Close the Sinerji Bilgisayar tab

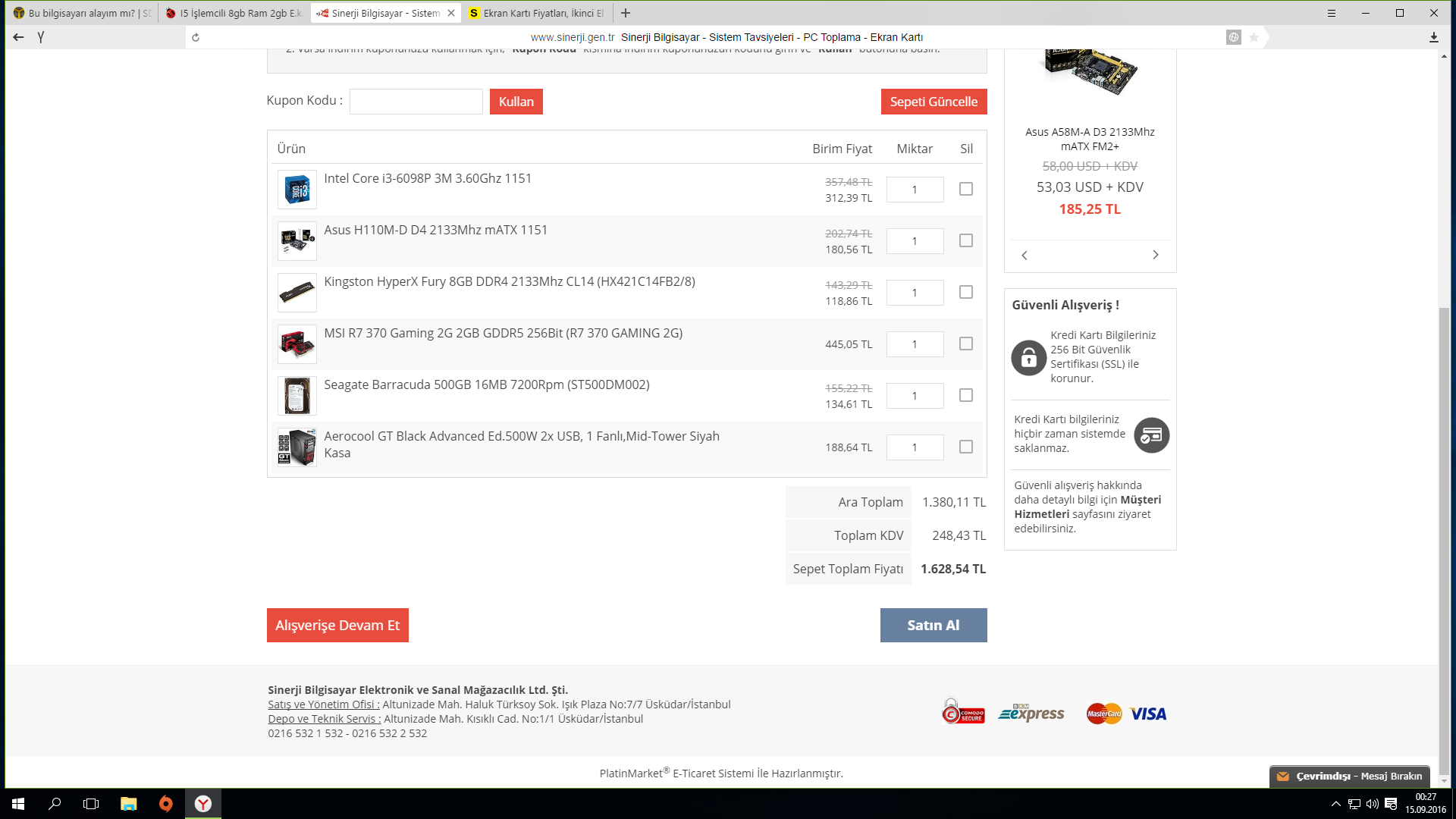coord(451,13)
